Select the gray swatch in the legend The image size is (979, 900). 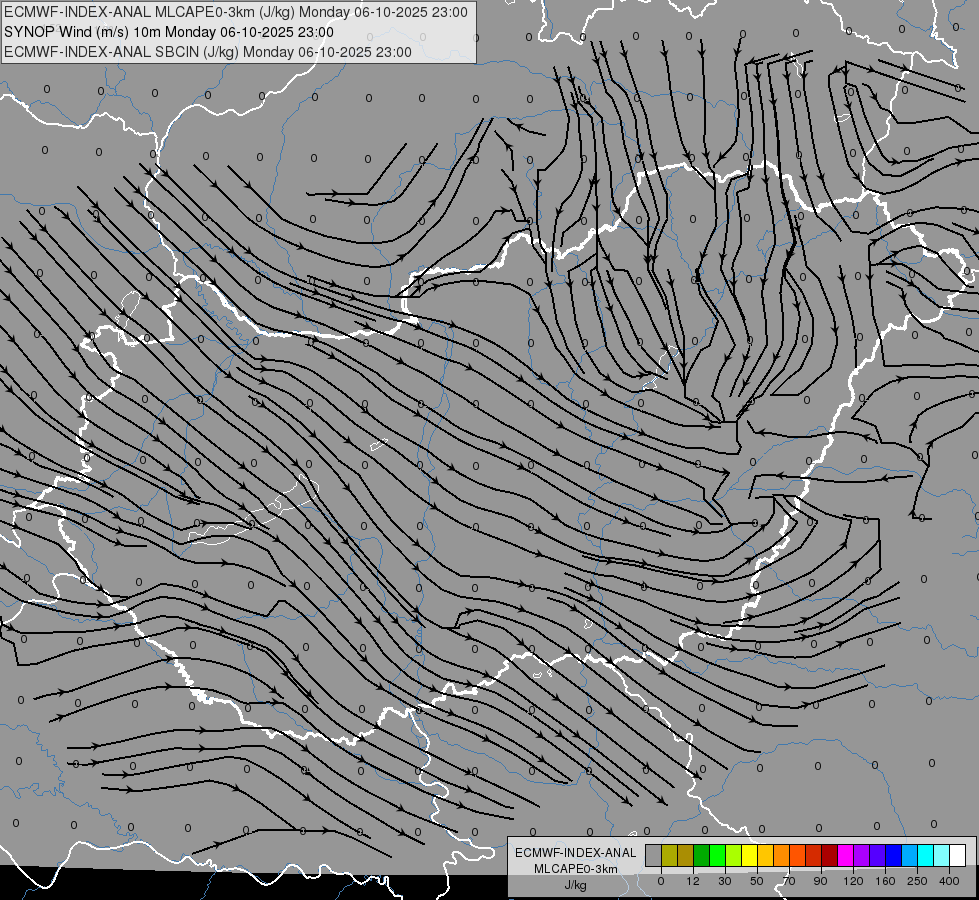coord(654,856)
